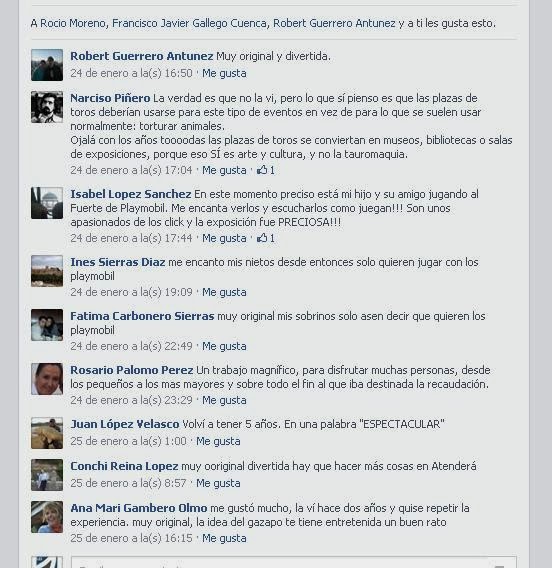Click the thumbs-up count on Narciso Piñero's comment

coord(266,170)
